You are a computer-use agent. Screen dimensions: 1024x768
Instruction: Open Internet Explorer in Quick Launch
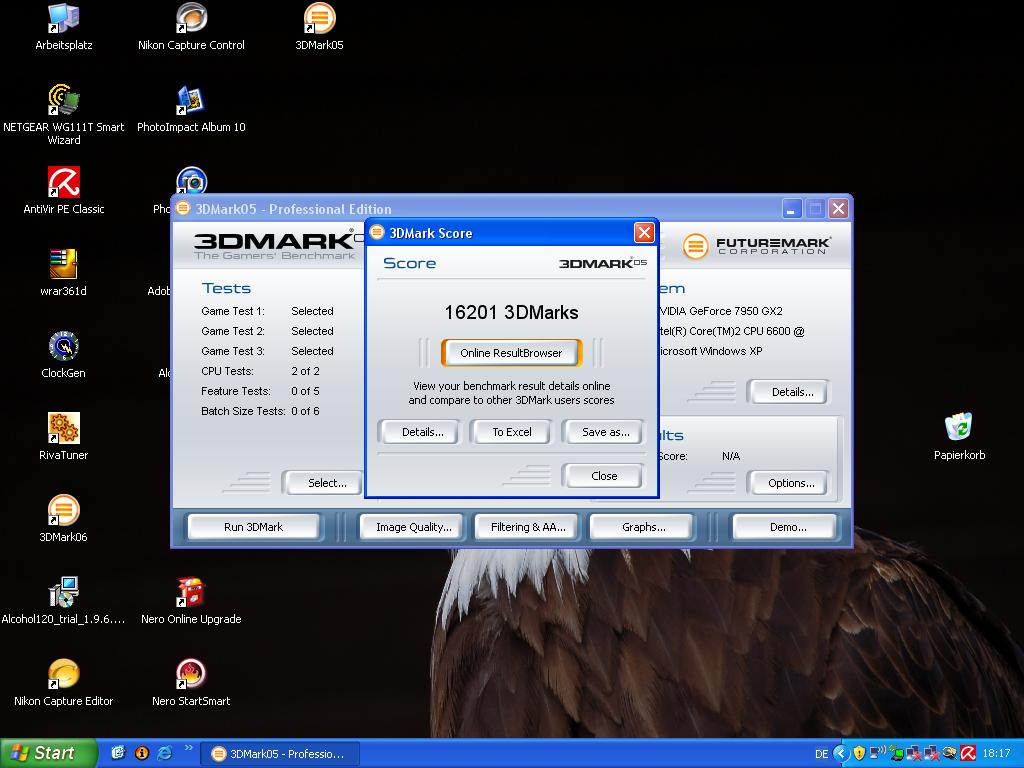pyautogui.click(x=165, y=753)
